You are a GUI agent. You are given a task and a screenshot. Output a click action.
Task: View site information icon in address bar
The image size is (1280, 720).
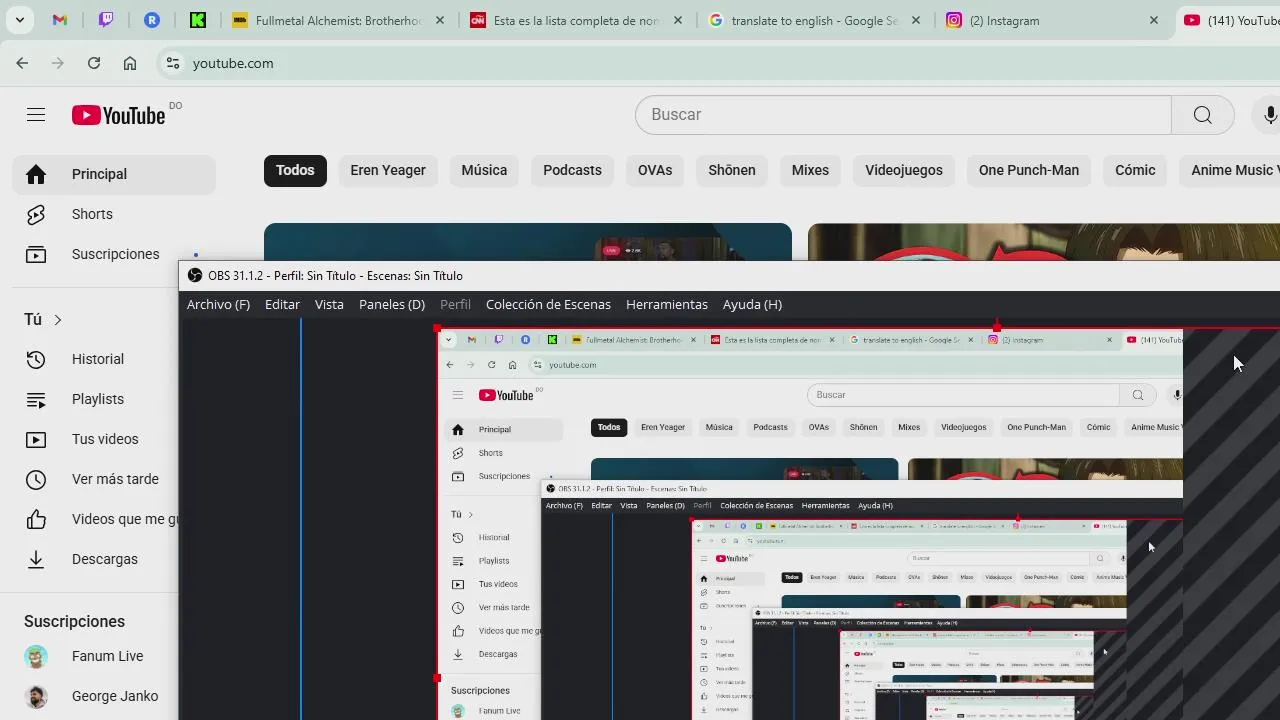pyautogui.click(x=173, y=63)
